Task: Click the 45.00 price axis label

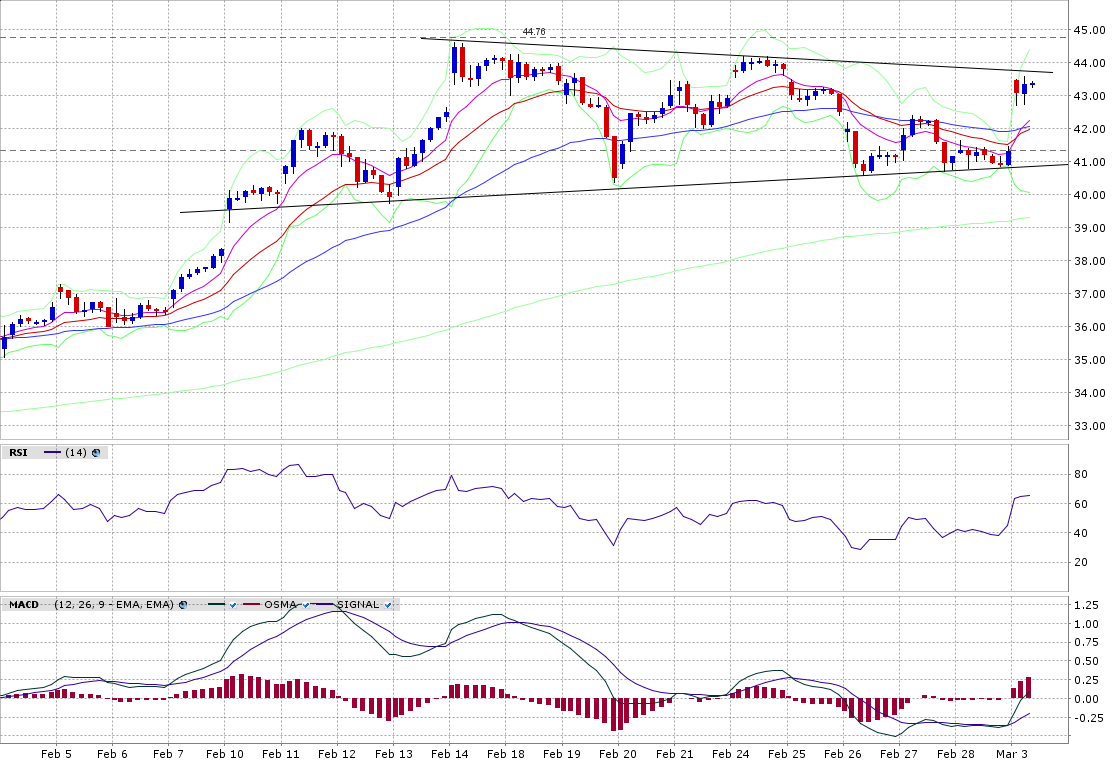Action: point(1089,30)
